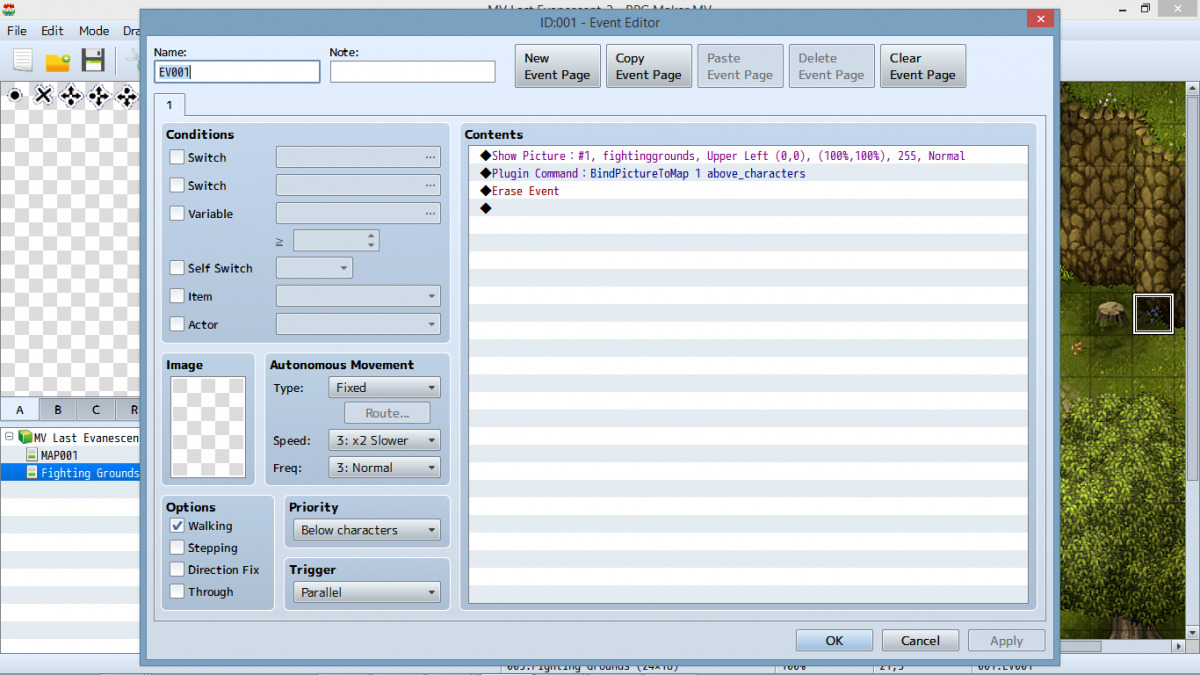Close the Event Editor dialog
1200x675 pixels.
pyautogui.click(x=1041, y=19)
